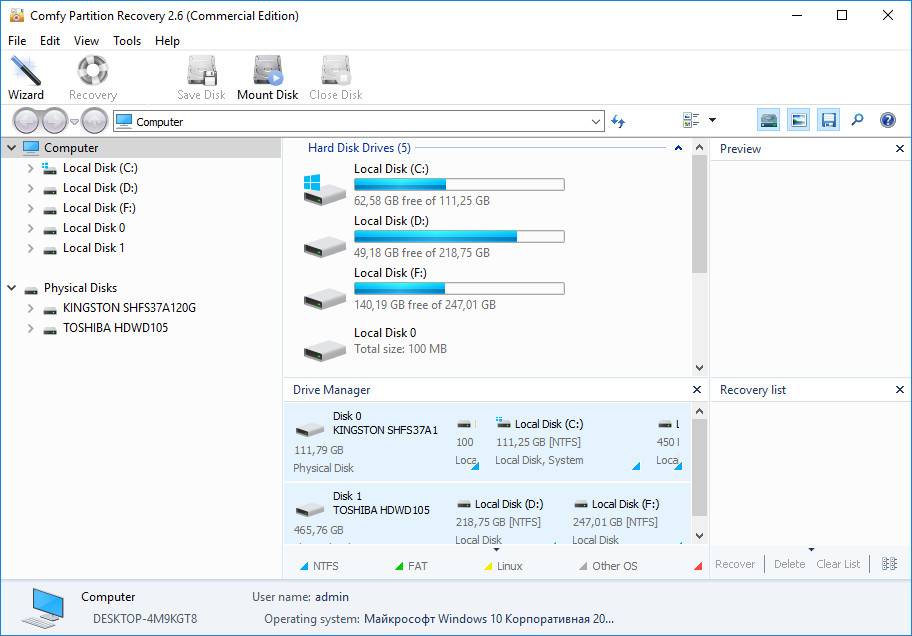
Task: Collapse the Hard Disk Drives group
Action: [678, 148]
